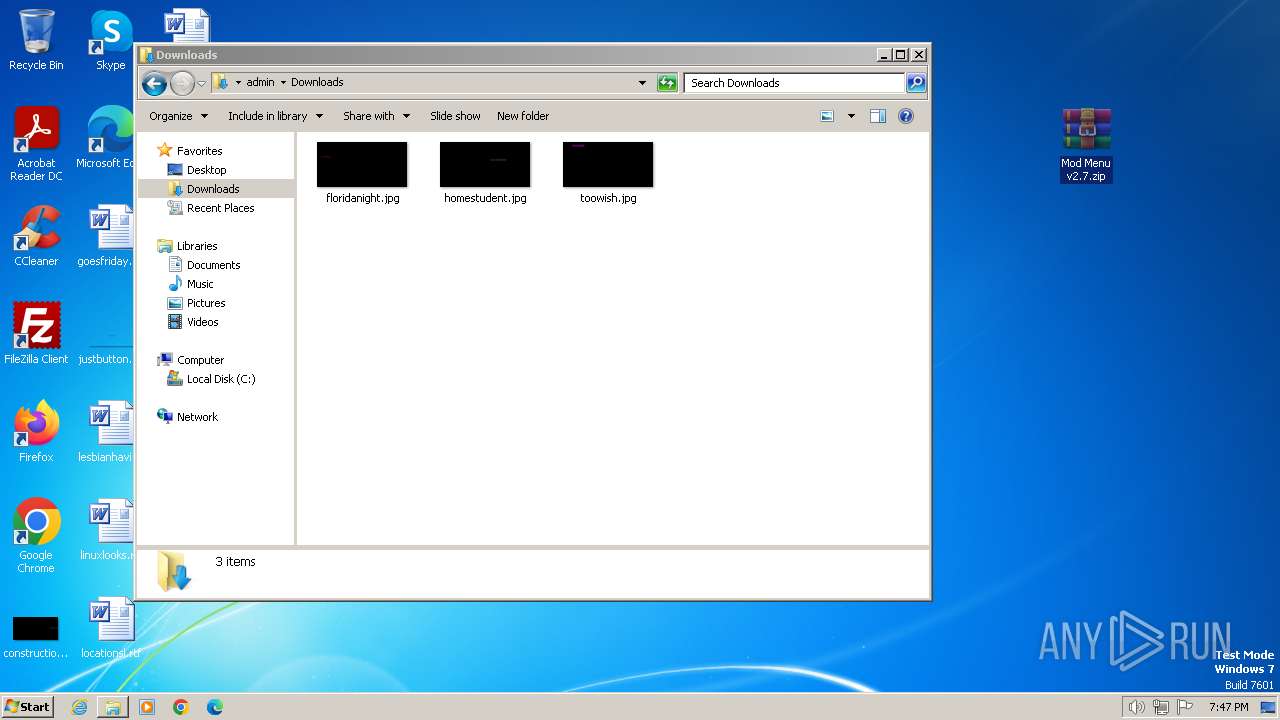Select Favorites in navigation pane
Image resolution: width=1280 pixels, height=720 pixels.
[199, 151]
